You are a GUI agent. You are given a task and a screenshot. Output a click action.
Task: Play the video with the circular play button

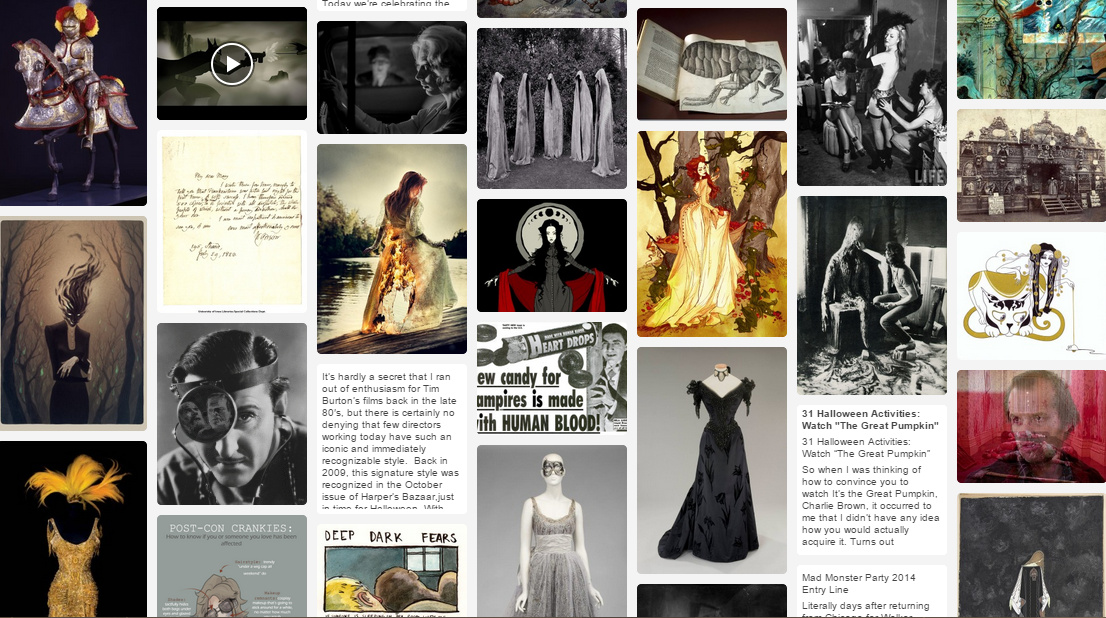pos(232,64)
